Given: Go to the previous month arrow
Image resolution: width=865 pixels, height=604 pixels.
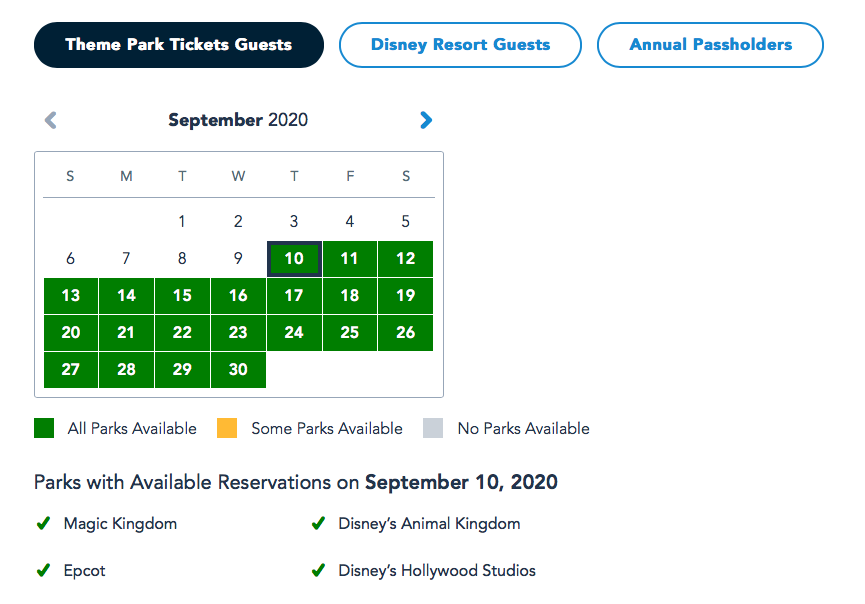Looking at the screenshot, I should (51, 121).
